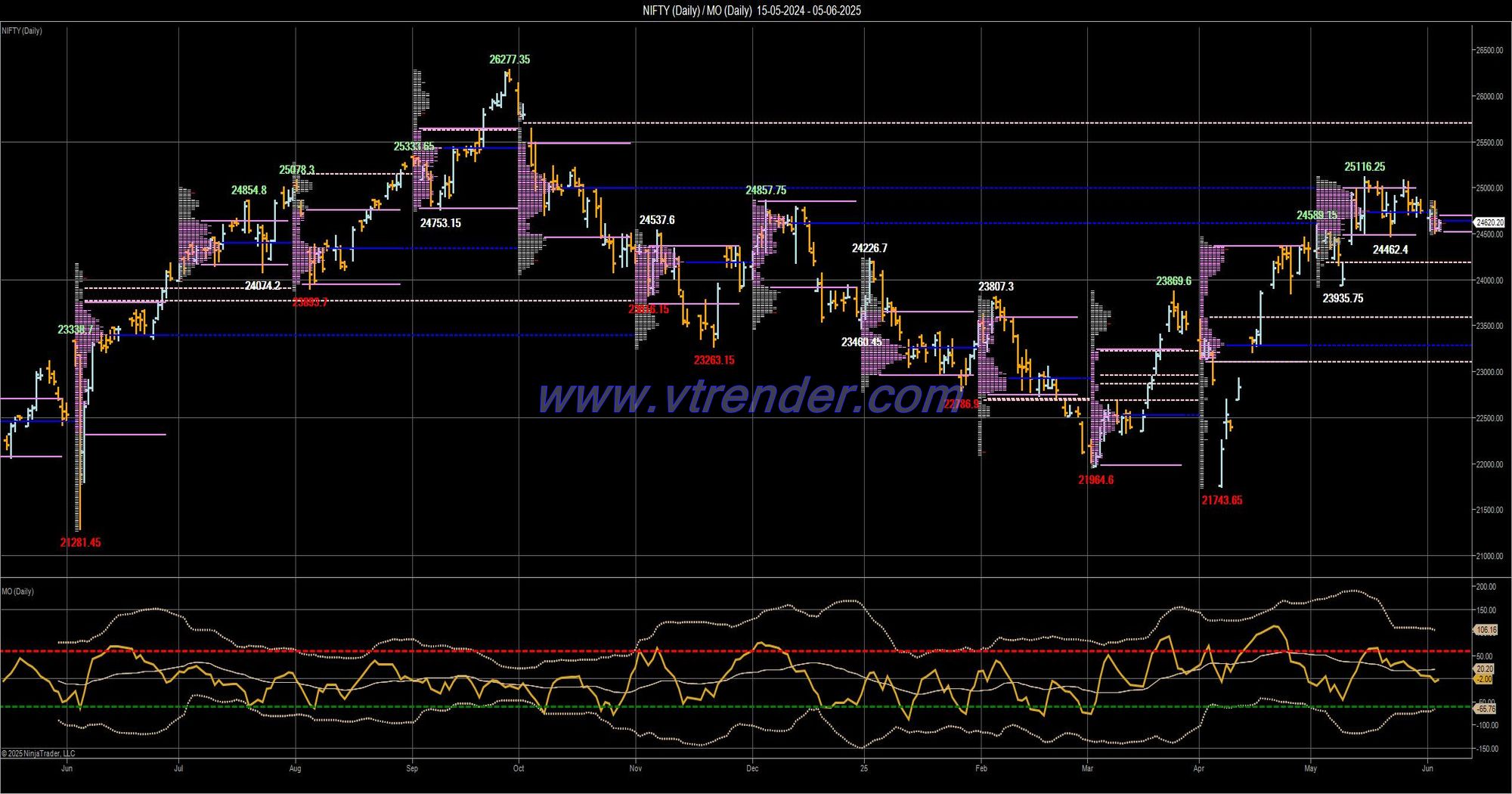Select the 23869.6 green high label
The image size is (1512, 794).
(1173, 281)
